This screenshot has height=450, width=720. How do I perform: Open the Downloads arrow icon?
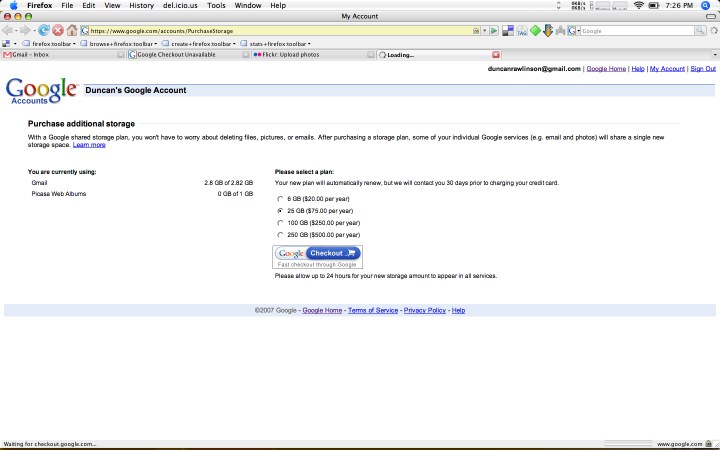[548, 31]
